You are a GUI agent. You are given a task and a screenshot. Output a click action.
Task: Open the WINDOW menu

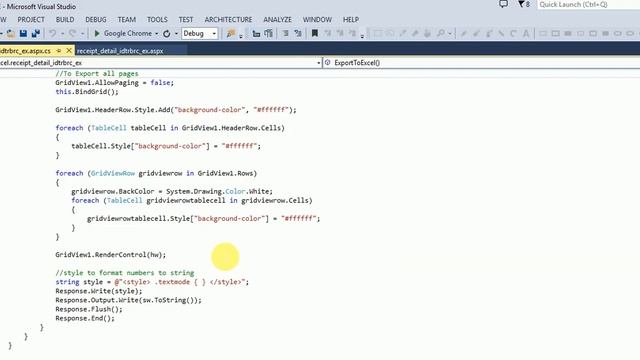[317, 20]
